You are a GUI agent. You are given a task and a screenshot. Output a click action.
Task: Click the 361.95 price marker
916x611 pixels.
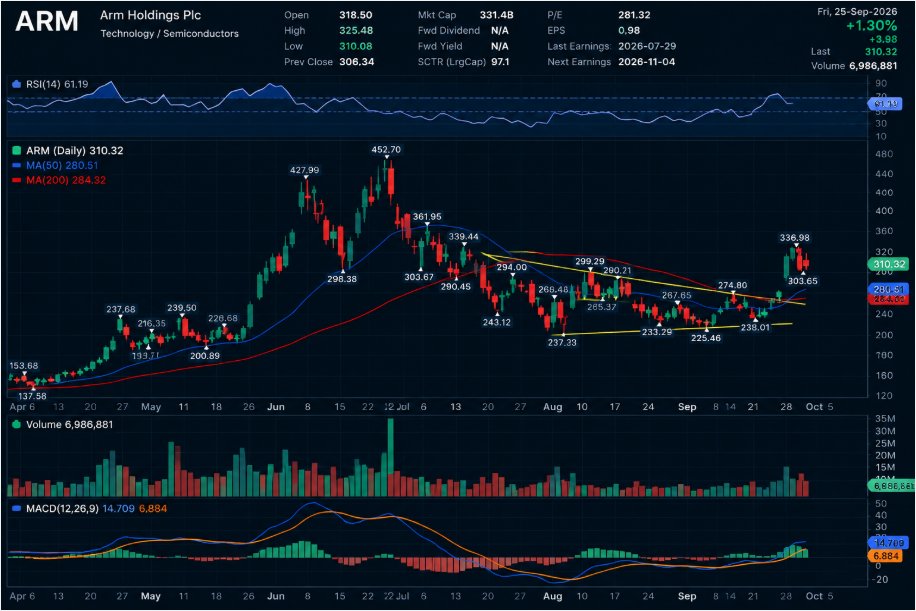pyautogui.click(x=427, y=217)
